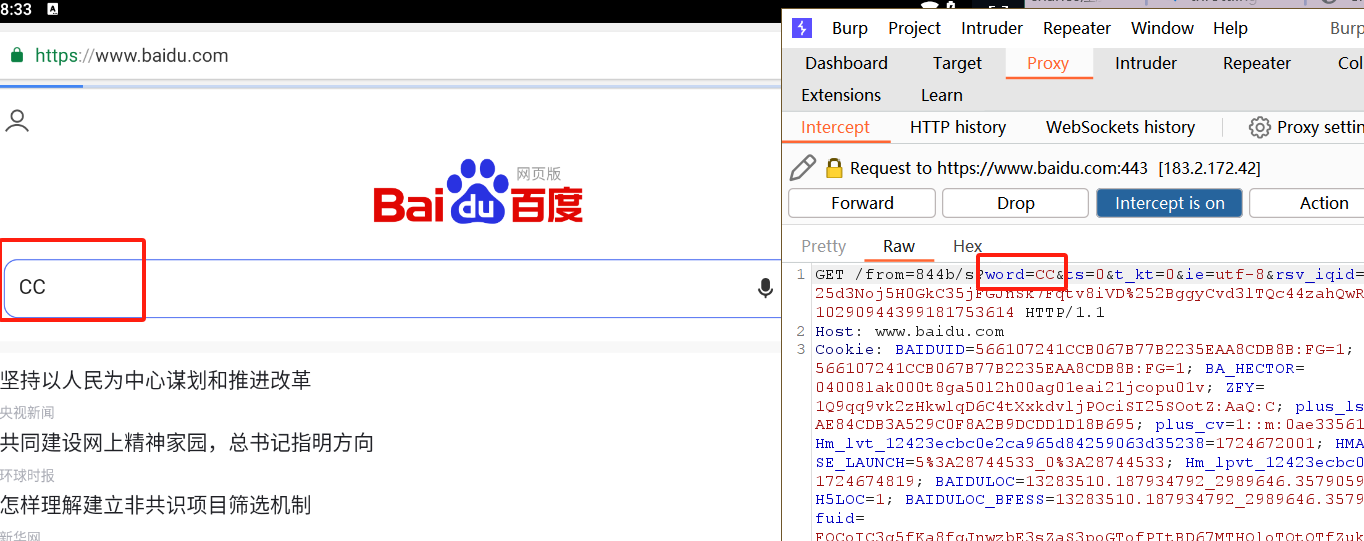Click the green padlock icon in address bar

(x=17, y=56)
